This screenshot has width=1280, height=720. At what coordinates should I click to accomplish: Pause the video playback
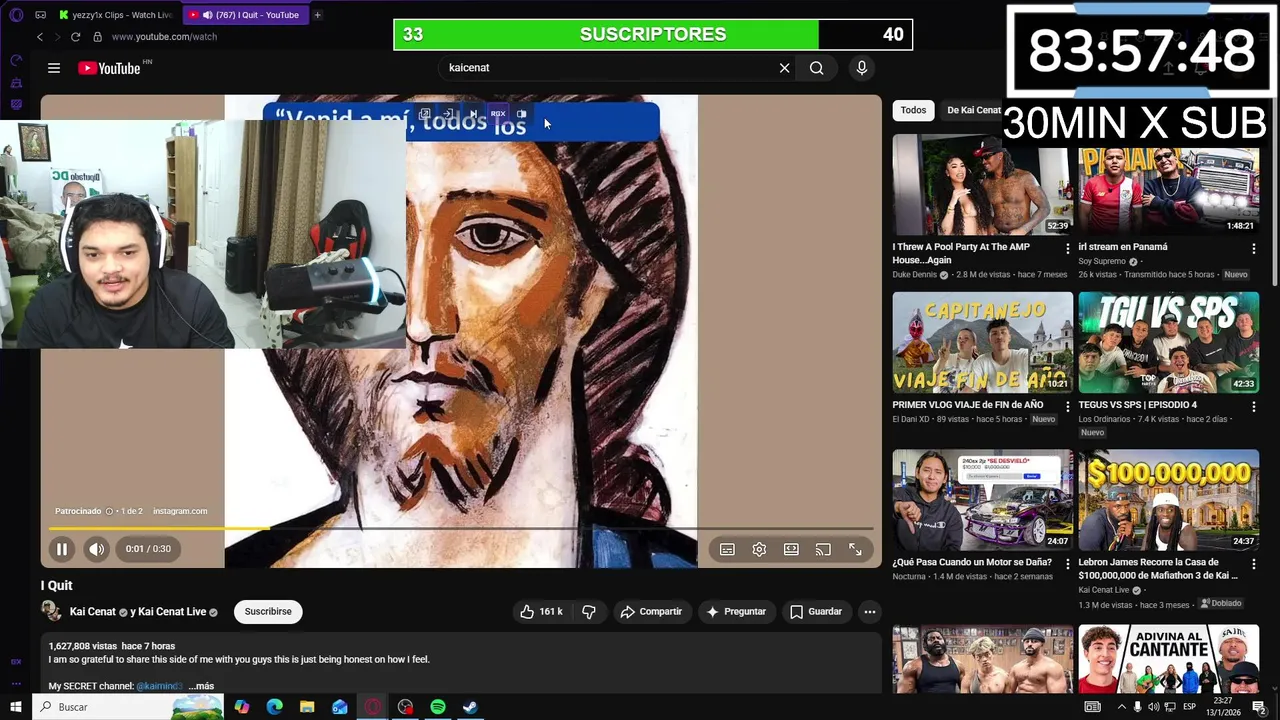[x=62, y=549]
